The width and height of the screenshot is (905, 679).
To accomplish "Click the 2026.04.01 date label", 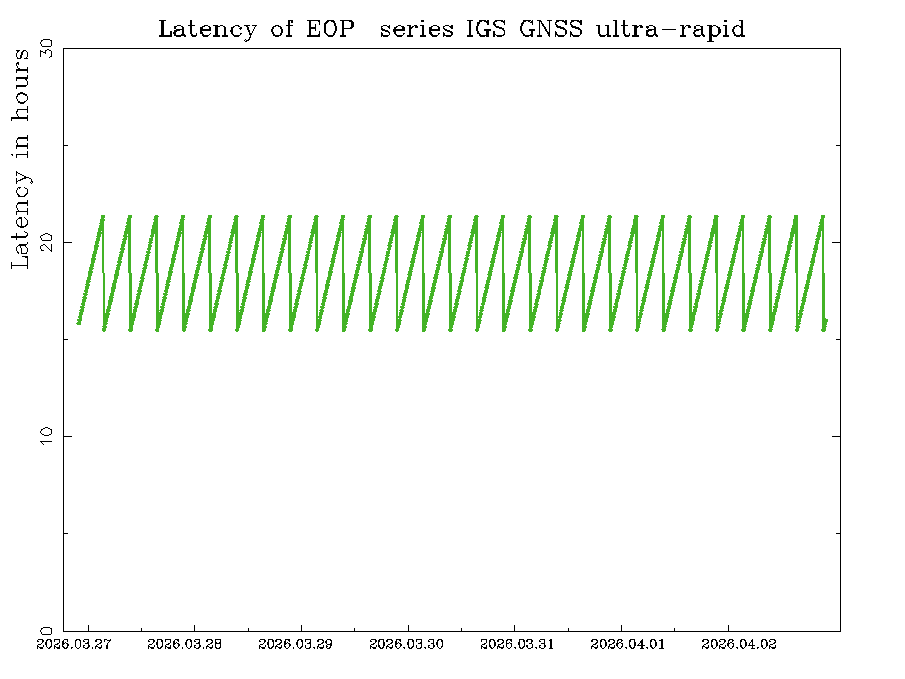I will (628, 644).
